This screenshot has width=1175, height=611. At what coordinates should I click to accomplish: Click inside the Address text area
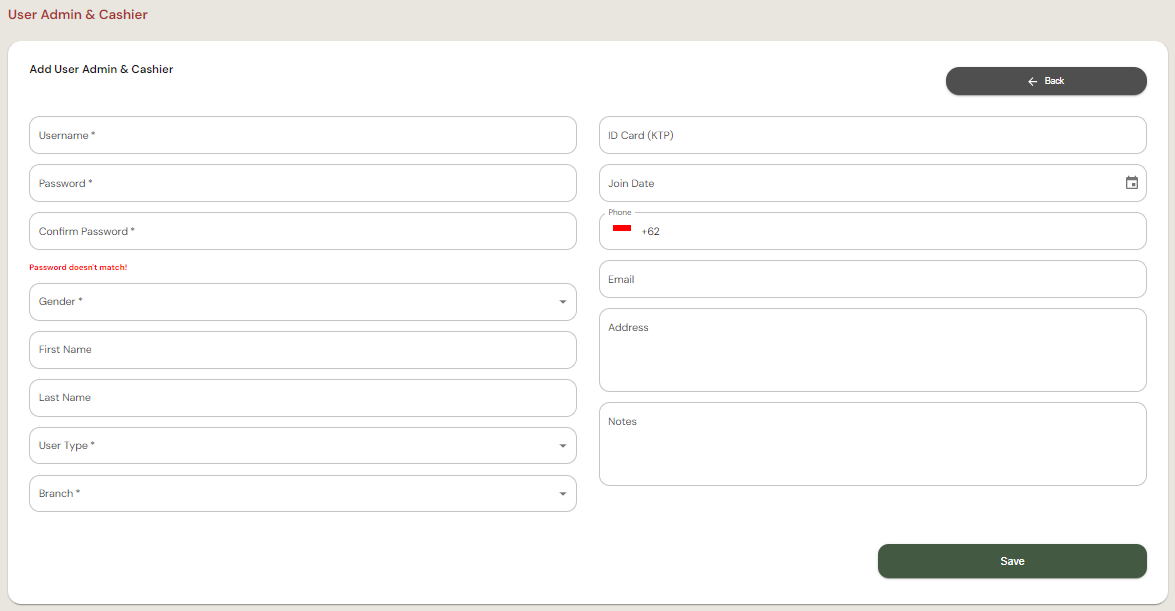tap(872, 355)
